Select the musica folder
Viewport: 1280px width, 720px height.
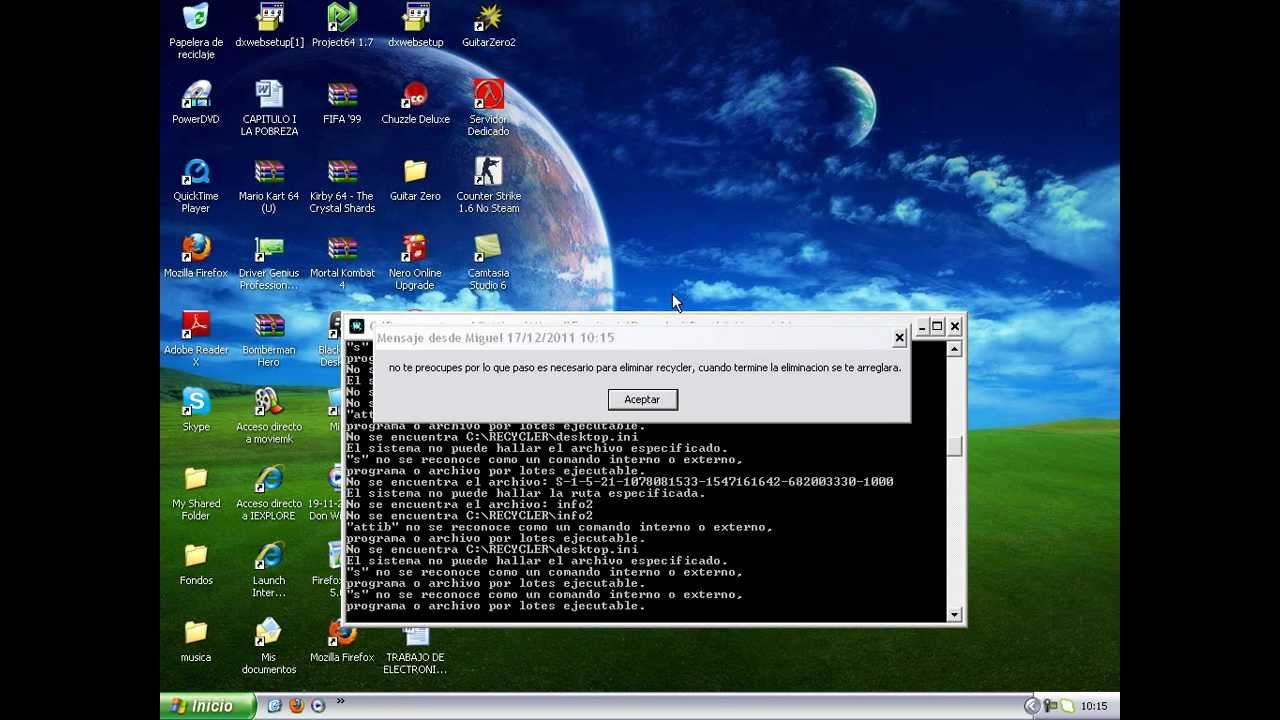[x=196, y=642]
